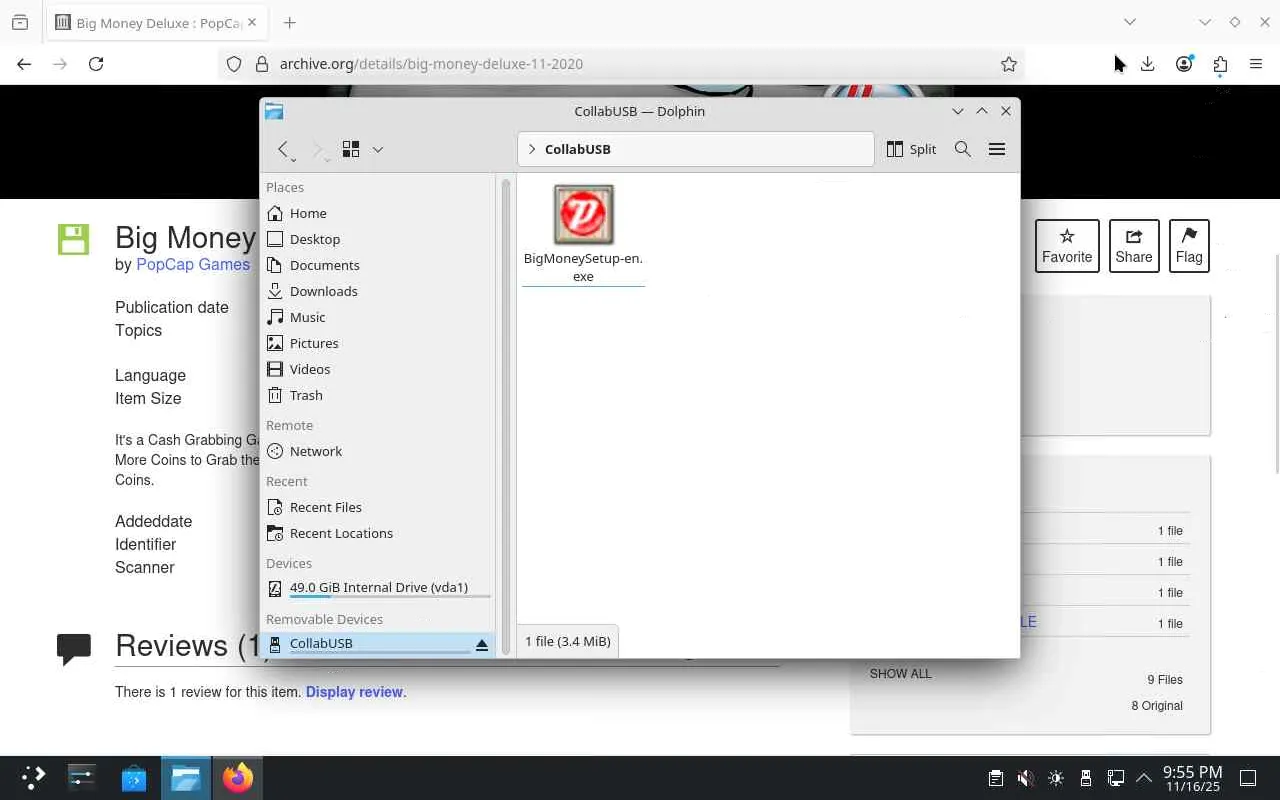Open the Firefox application menu

[x=1256, y=64]
